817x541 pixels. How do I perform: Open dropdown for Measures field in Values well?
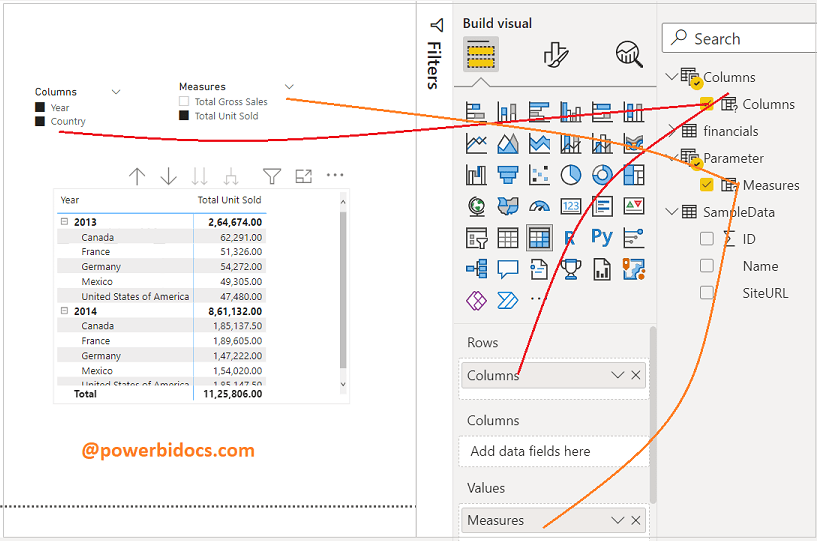point(617,520)
